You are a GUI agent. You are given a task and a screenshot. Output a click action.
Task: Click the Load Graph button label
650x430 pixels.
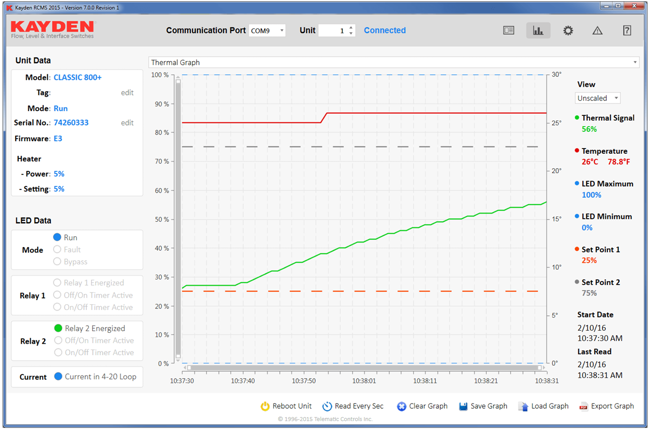coord(550,406)
